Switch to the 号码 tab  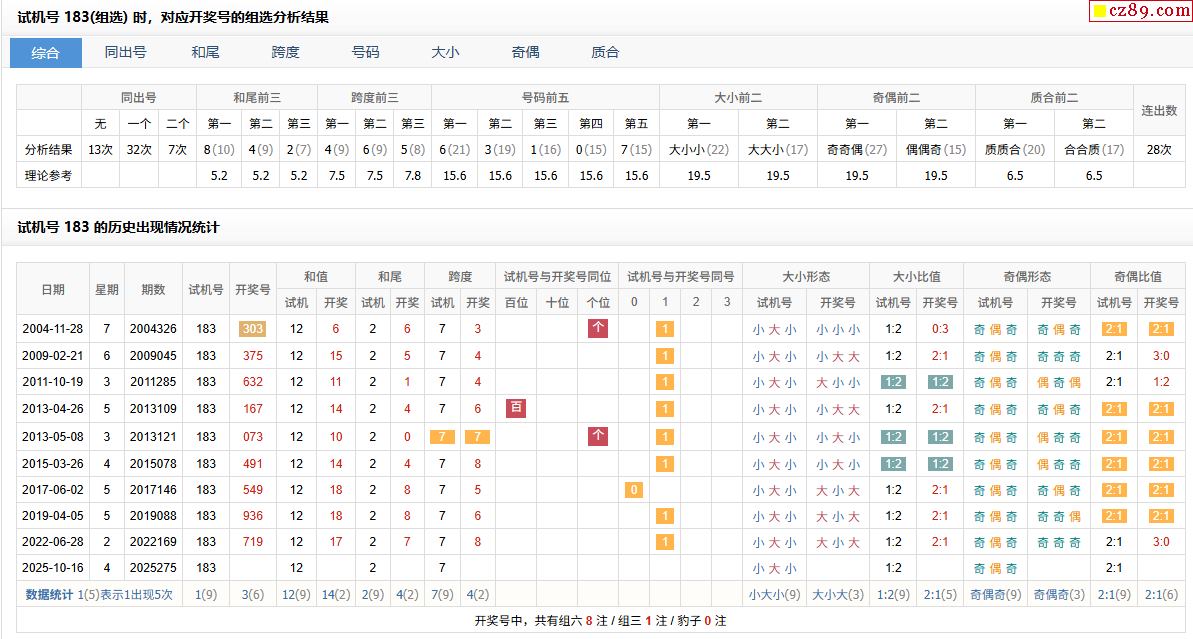click(x=365, y=52)
